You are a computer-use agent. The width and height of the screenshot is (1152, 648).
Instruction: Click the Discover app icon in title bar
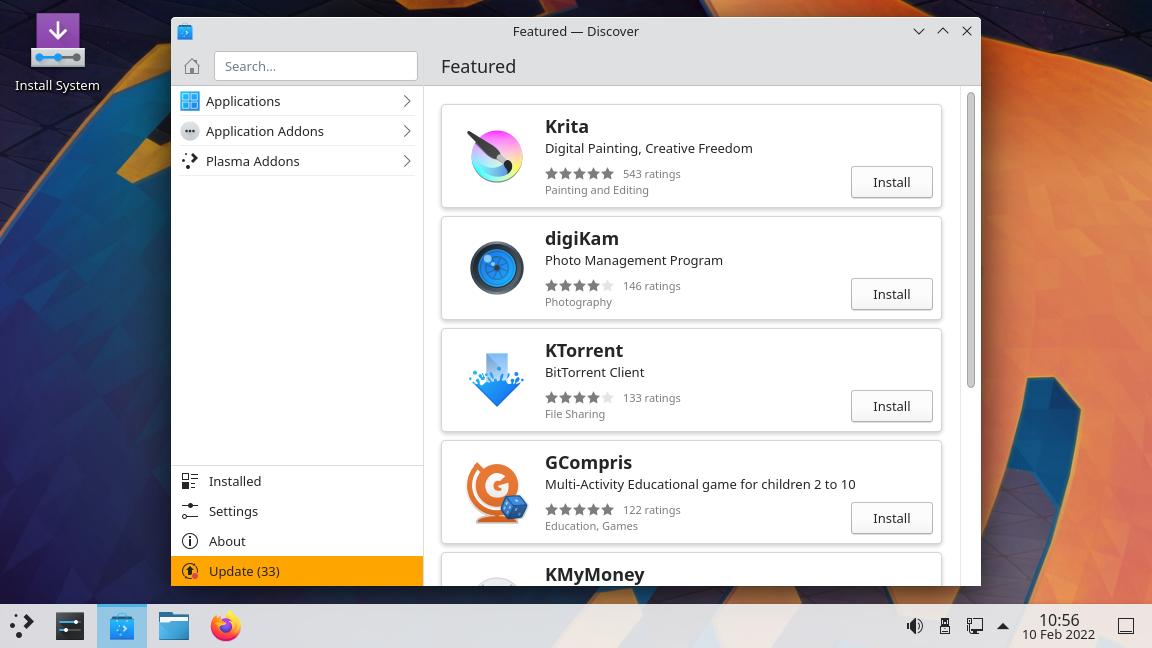click(x=185, y=32)
